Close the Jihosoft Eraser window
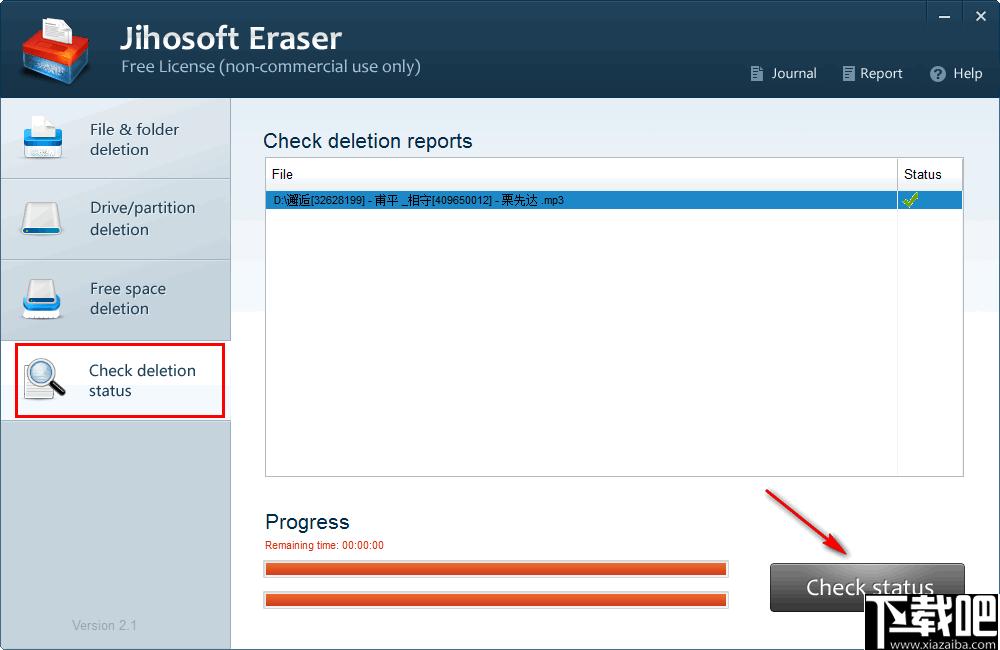The width and height of the screenshot is (1000, 650). (x=981, y=17)
